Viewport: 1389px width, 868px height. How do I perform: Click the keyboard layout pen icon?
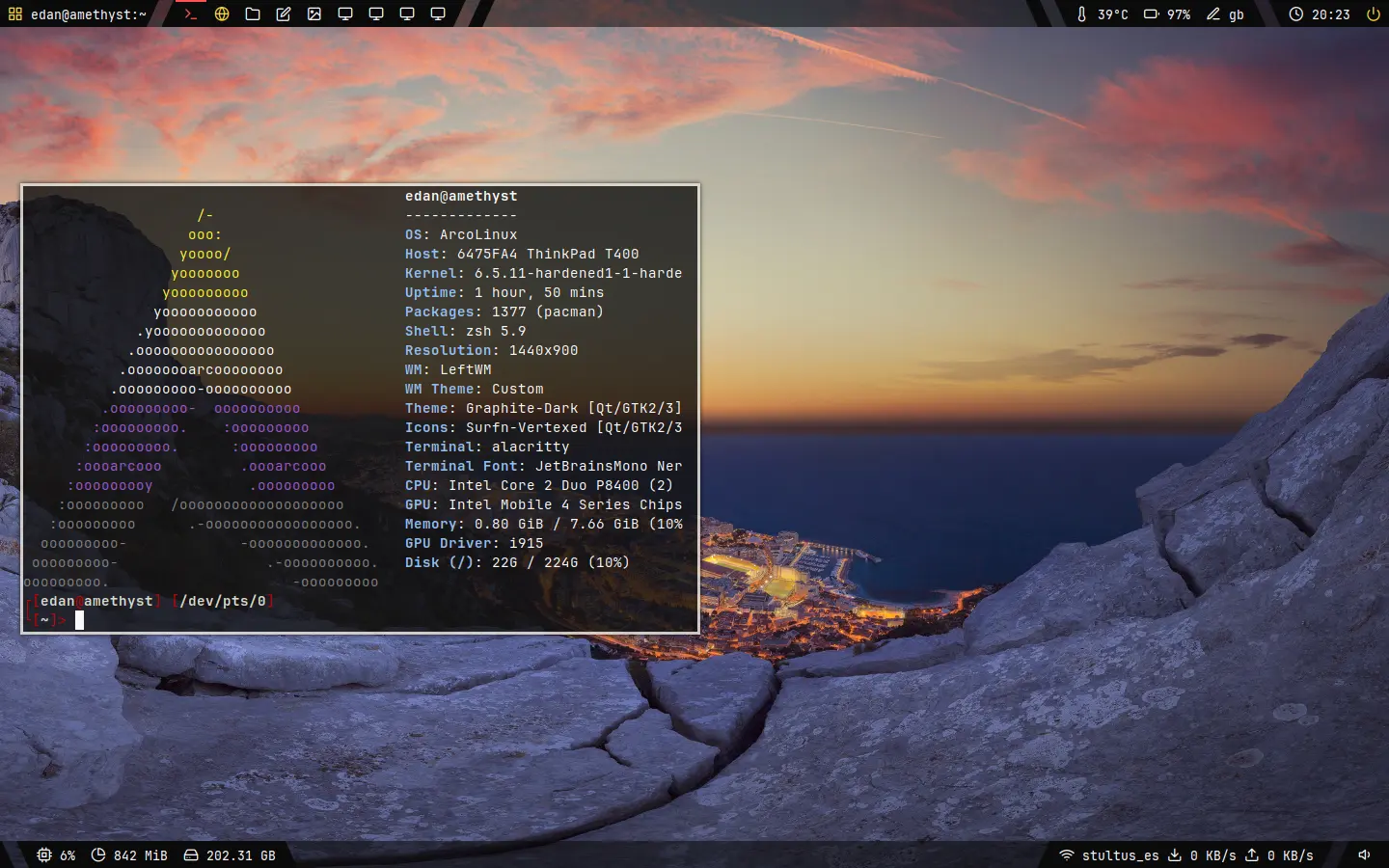pos(1213,14)
